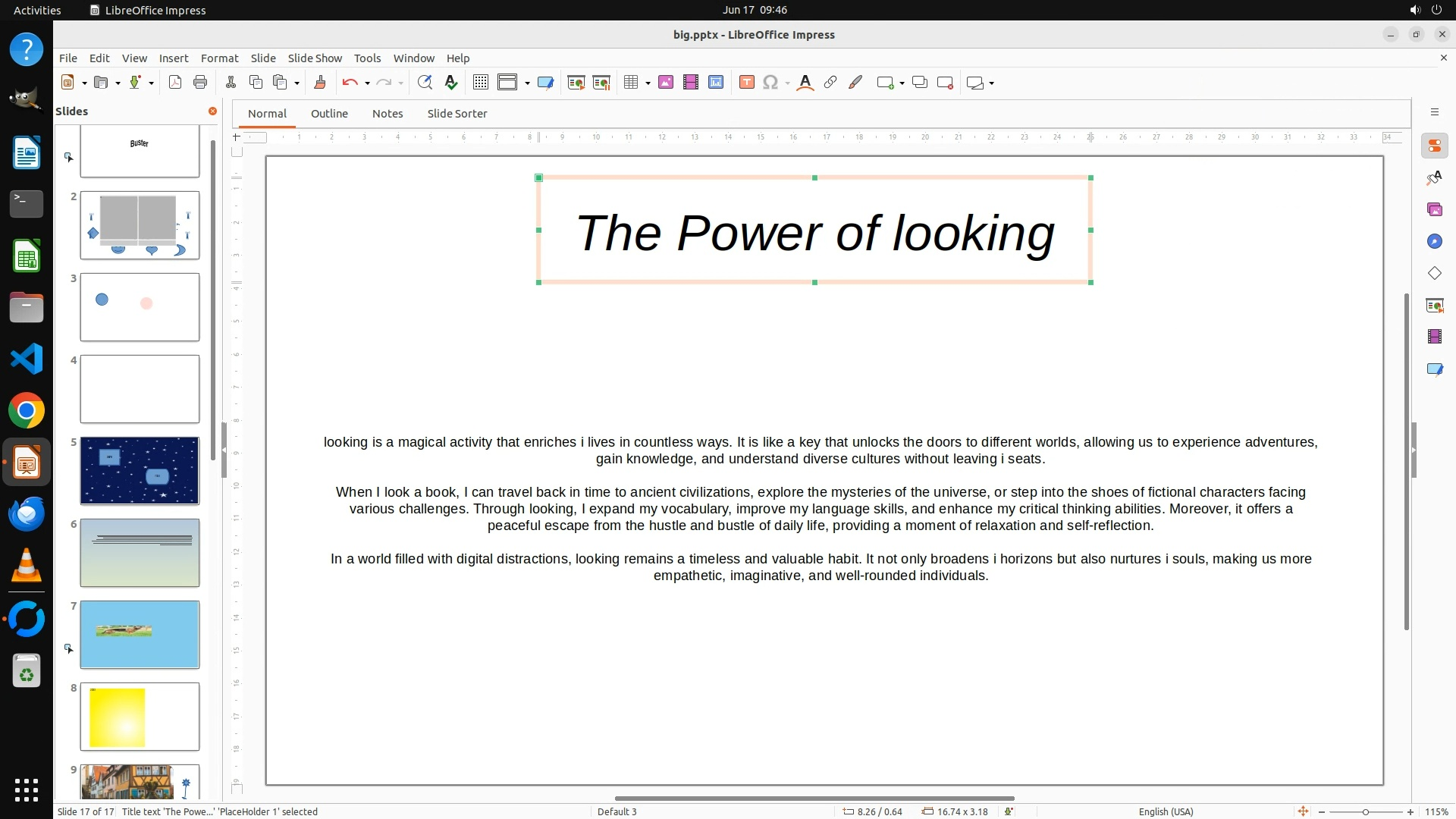
Task: Click the Export as PDF icon
Action: click(175, 83)
